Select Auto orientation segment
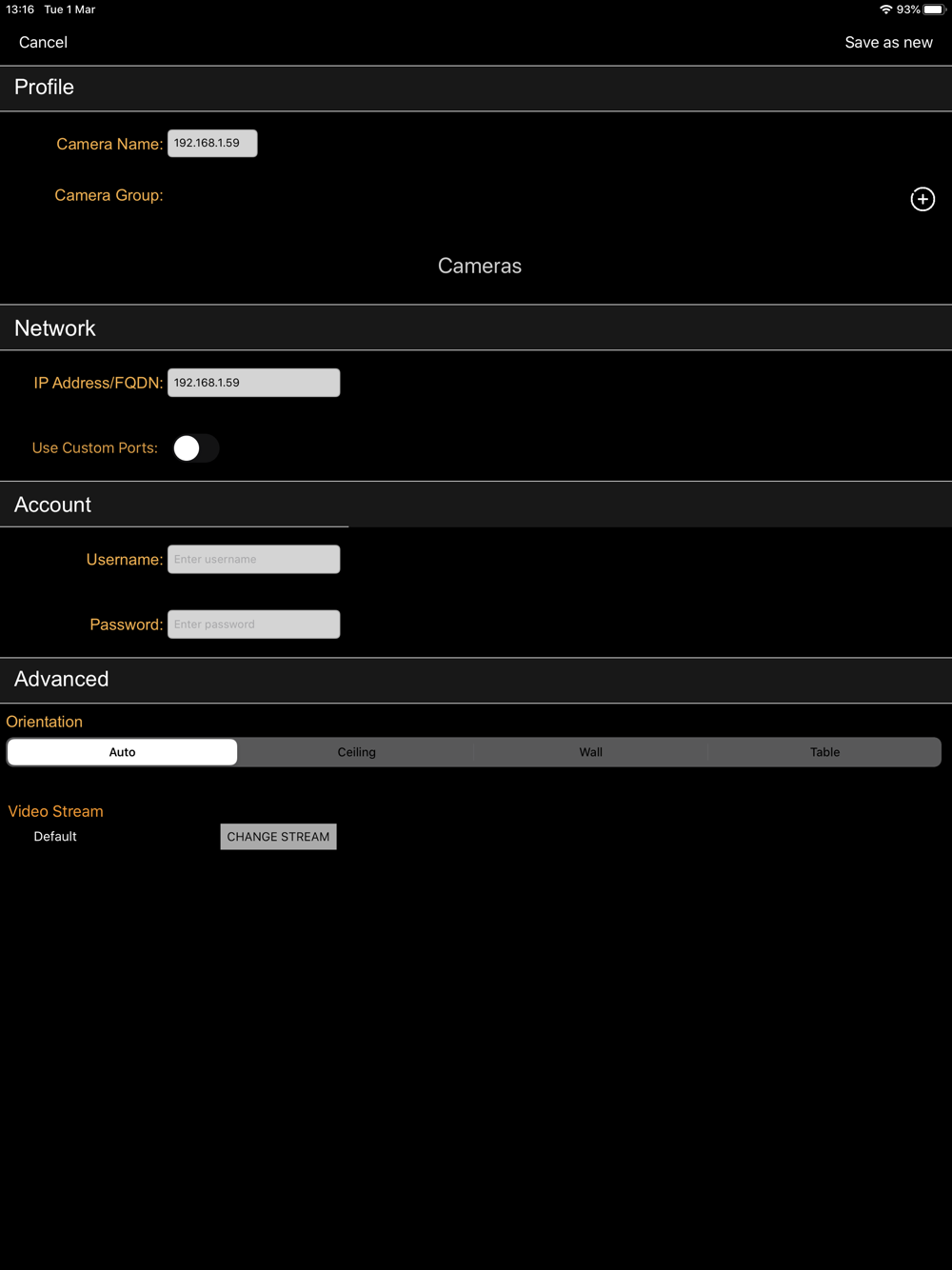The image size is (952, 1270). click(x=122, y=752)
